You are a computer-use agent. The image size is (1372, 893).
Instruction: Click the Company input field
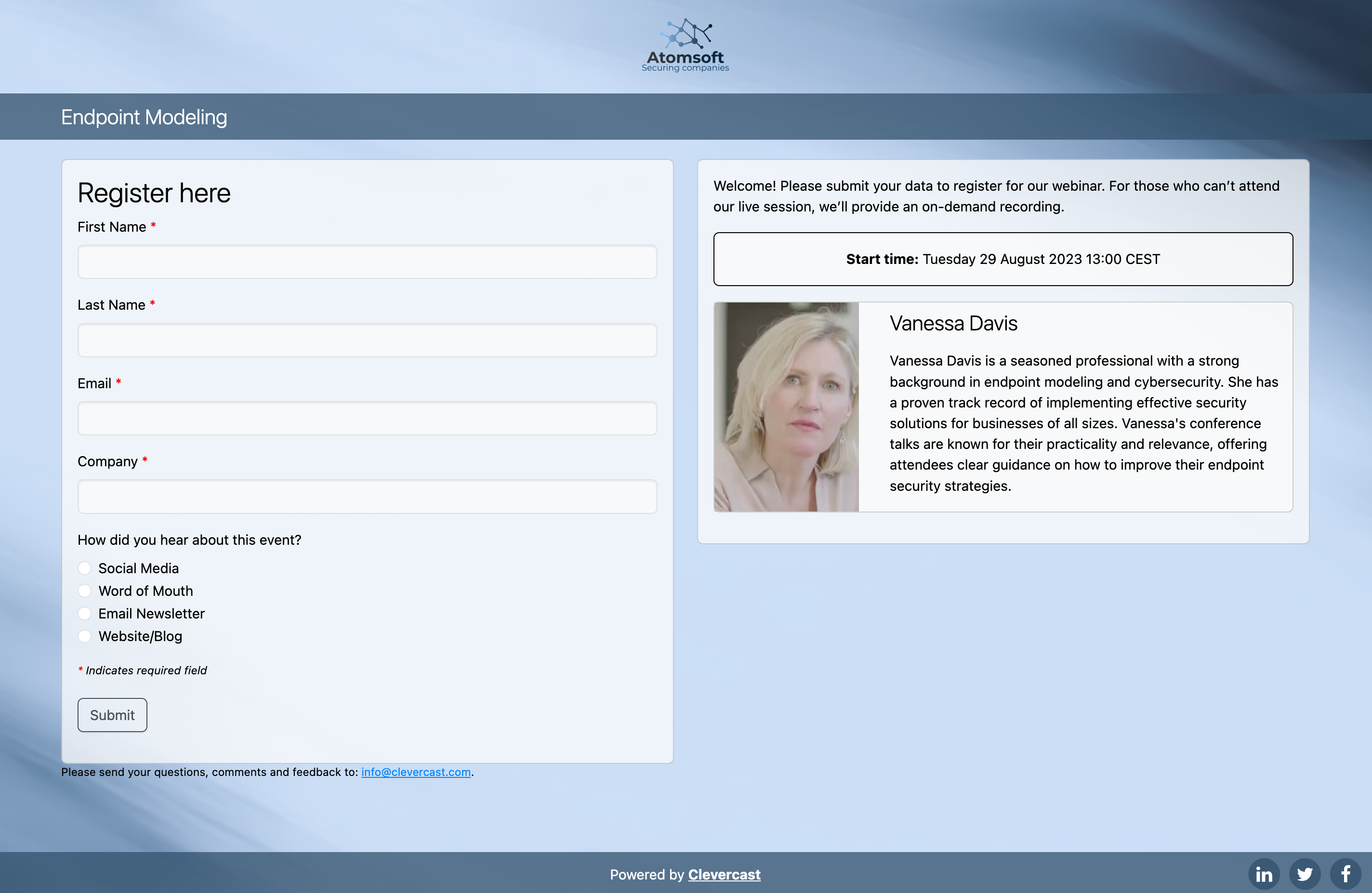coord(367,497)
